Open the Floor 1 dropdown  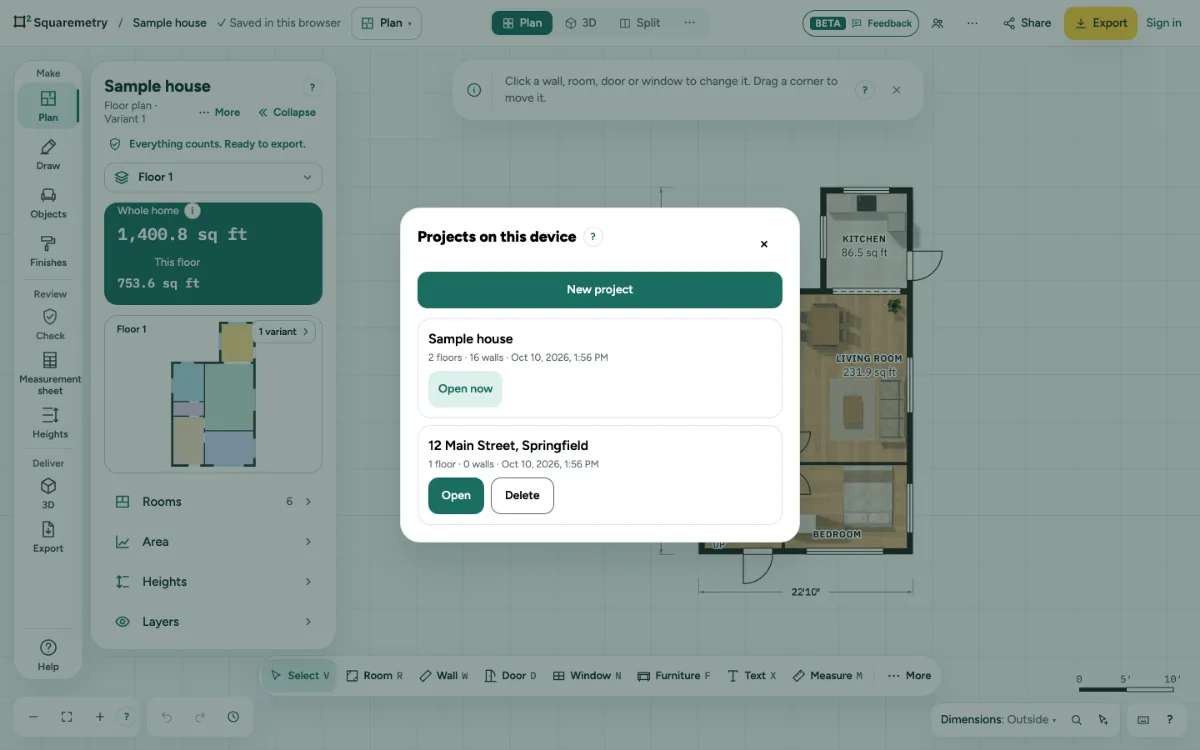[x=213, y=177]
